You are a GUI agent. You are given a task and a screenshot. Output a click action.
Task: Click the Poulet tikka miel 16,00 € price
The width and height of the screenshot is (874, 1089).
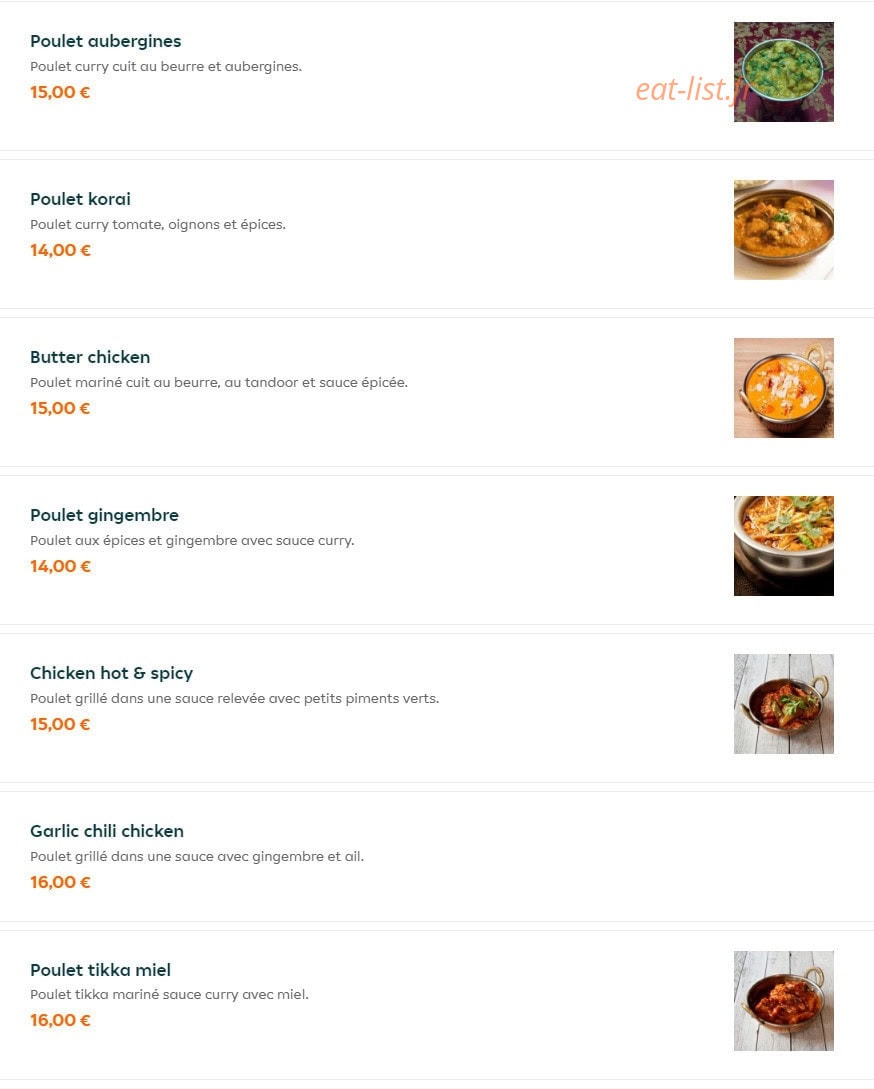tap(60, 1020)
